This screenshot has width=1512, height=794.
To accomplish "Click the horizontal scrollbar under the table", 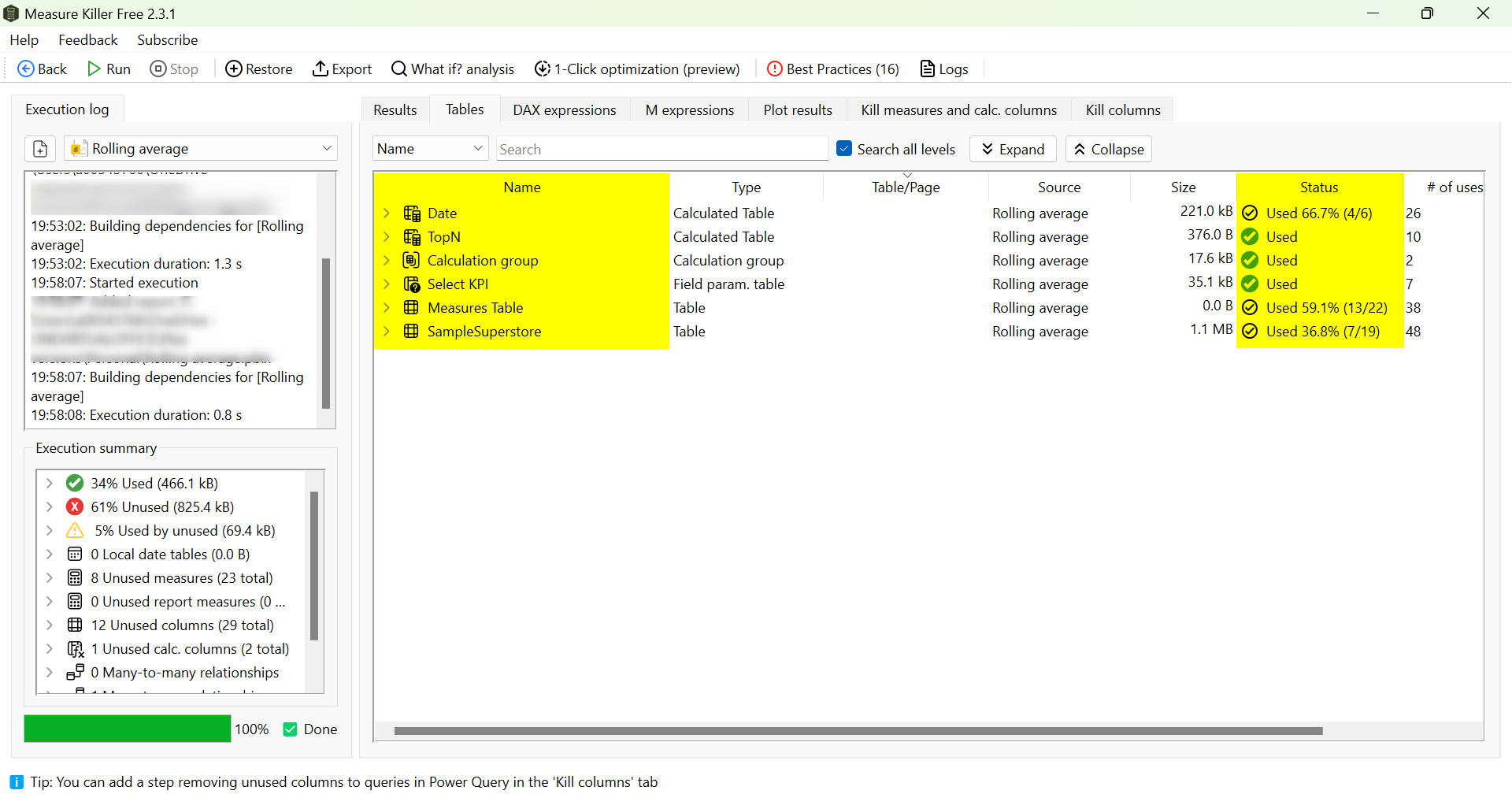I will click(858, 731).
